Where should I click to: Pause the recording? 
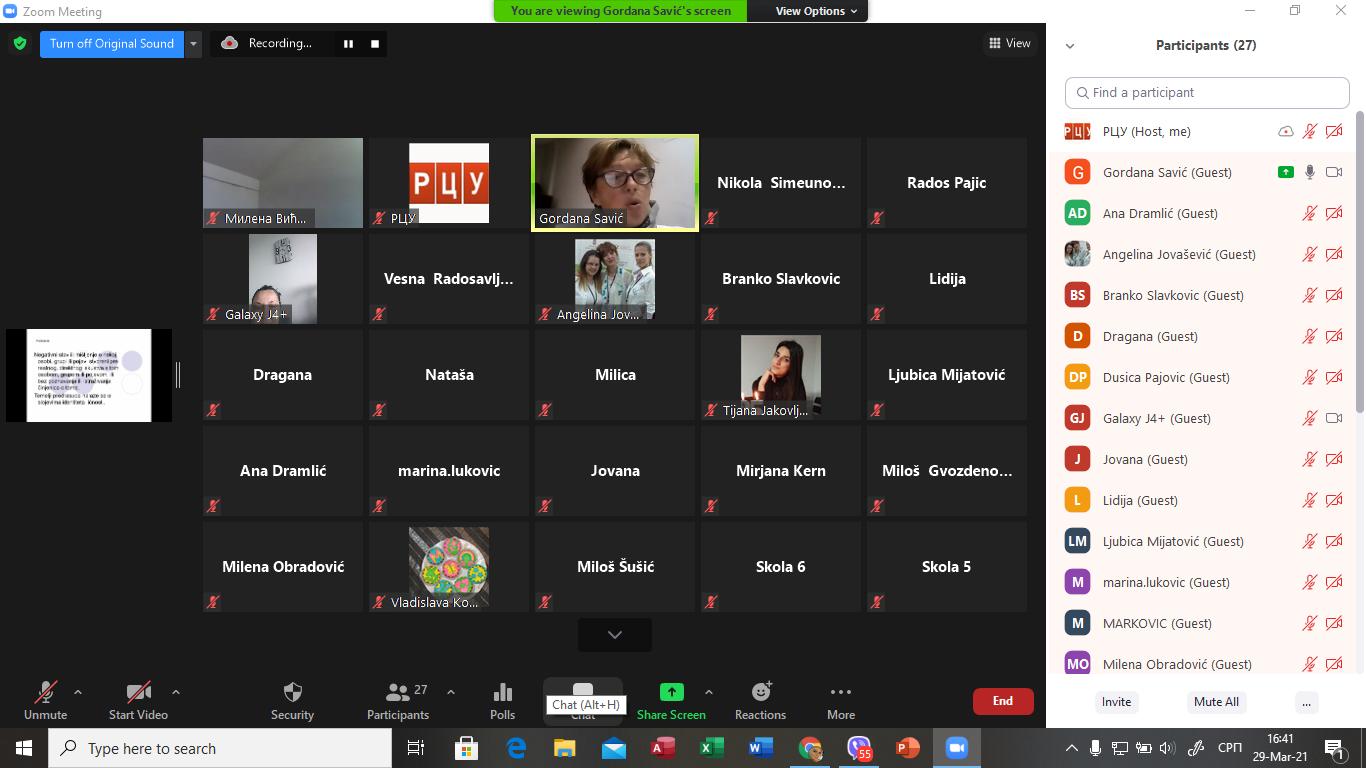[x=348, y=44]
